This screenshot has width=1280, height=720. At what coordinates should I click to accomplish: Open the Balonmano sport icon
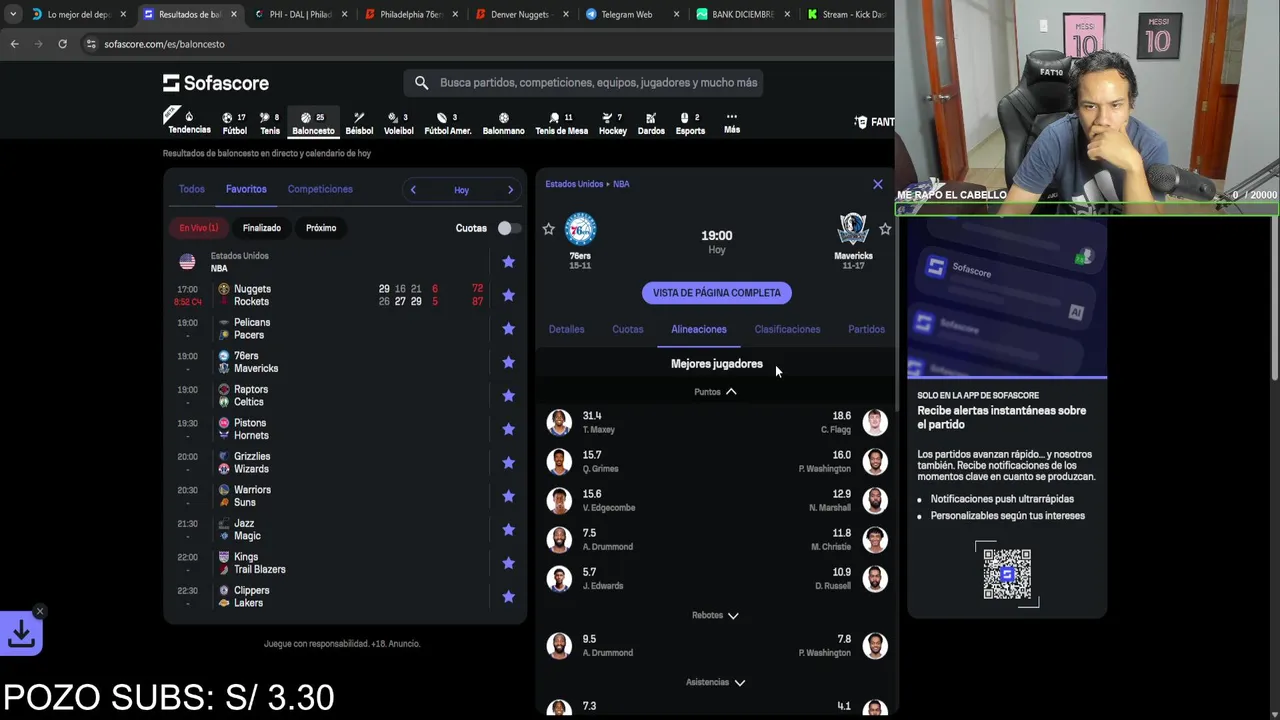coord(503,123)
